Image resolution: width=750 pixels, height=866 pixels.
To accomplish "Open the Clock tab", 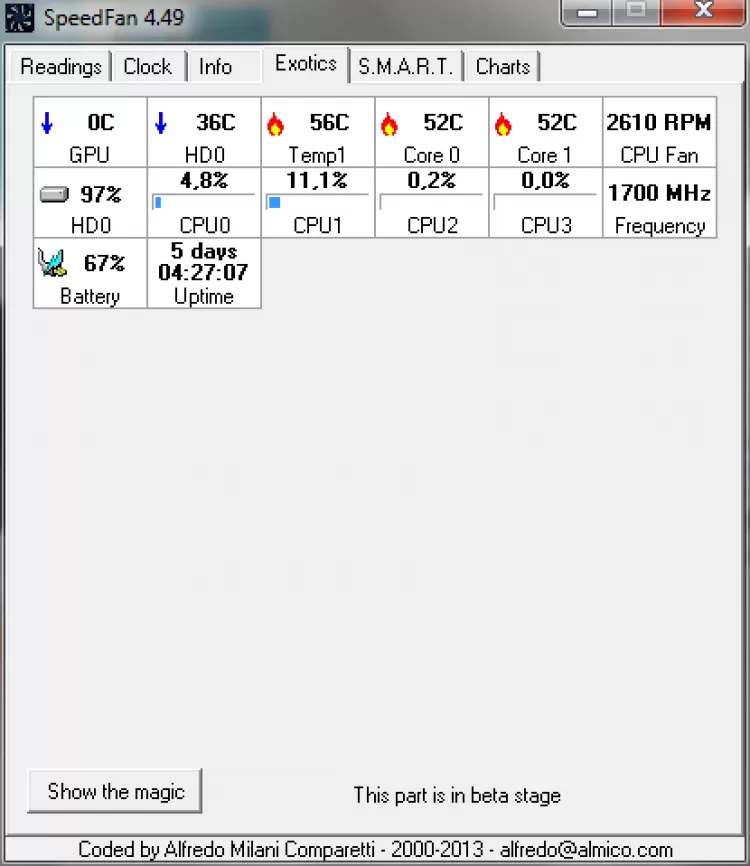I will [147, 67].
